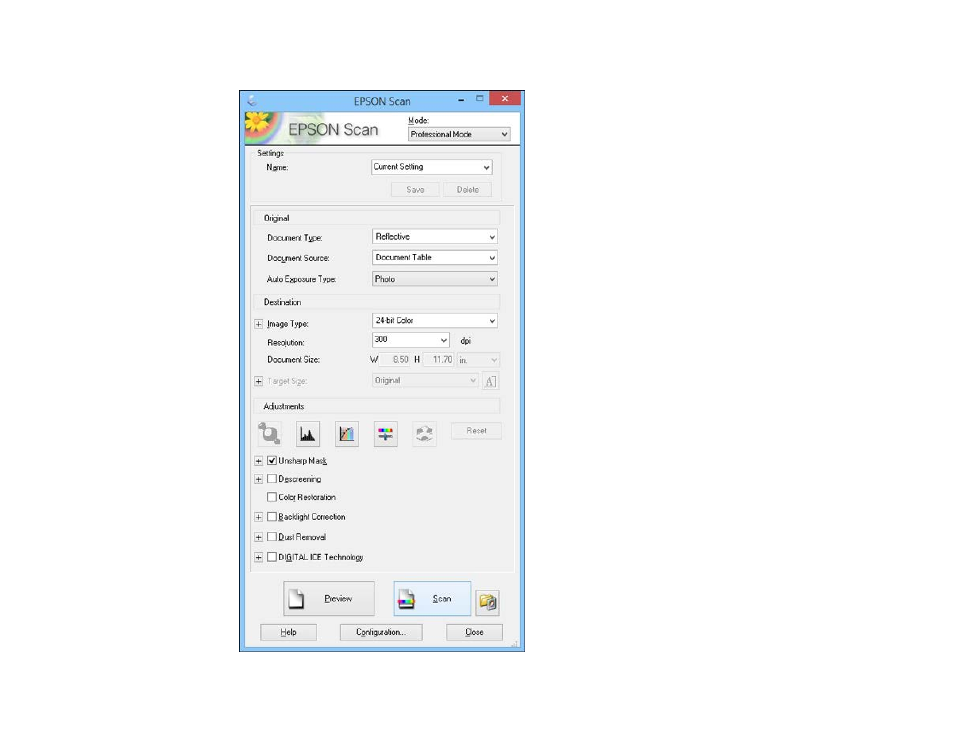This screenshot has height=738, width=954.
Task: Open the Image Adjustment tool
Action: (x=386, y=434)
